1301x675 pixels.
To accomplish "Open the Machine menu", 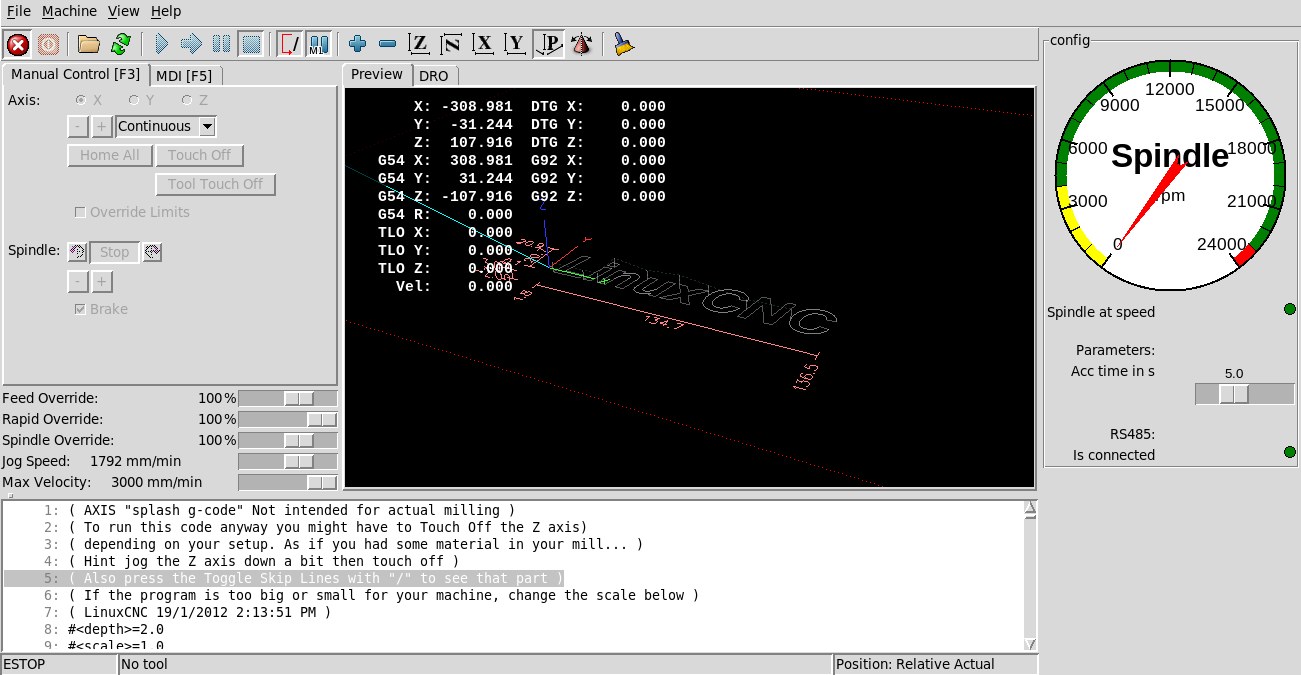I will tap(69, 11).
